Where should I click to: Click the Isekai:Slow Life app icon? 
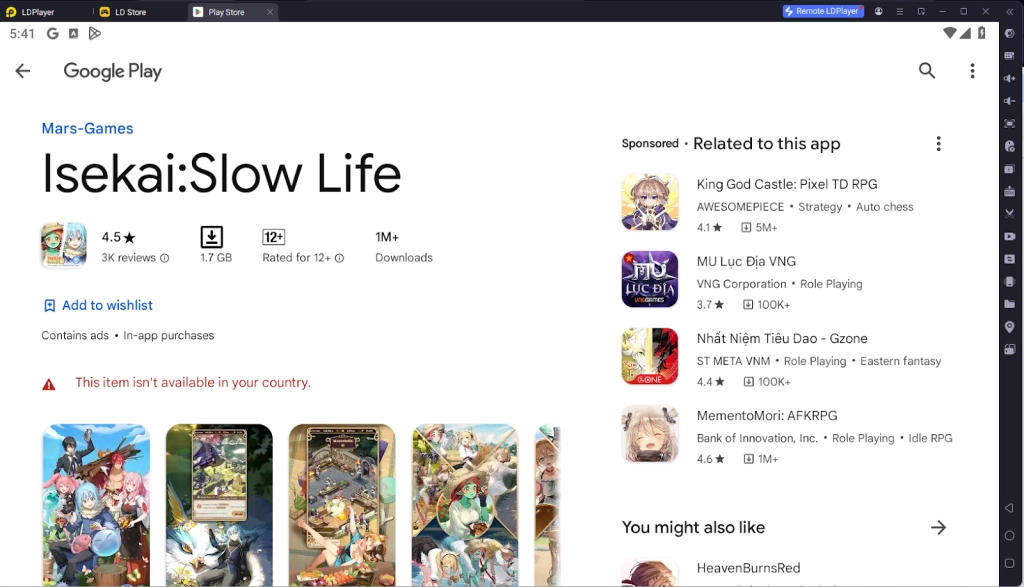pyautogui.click(x=63, y=245)
